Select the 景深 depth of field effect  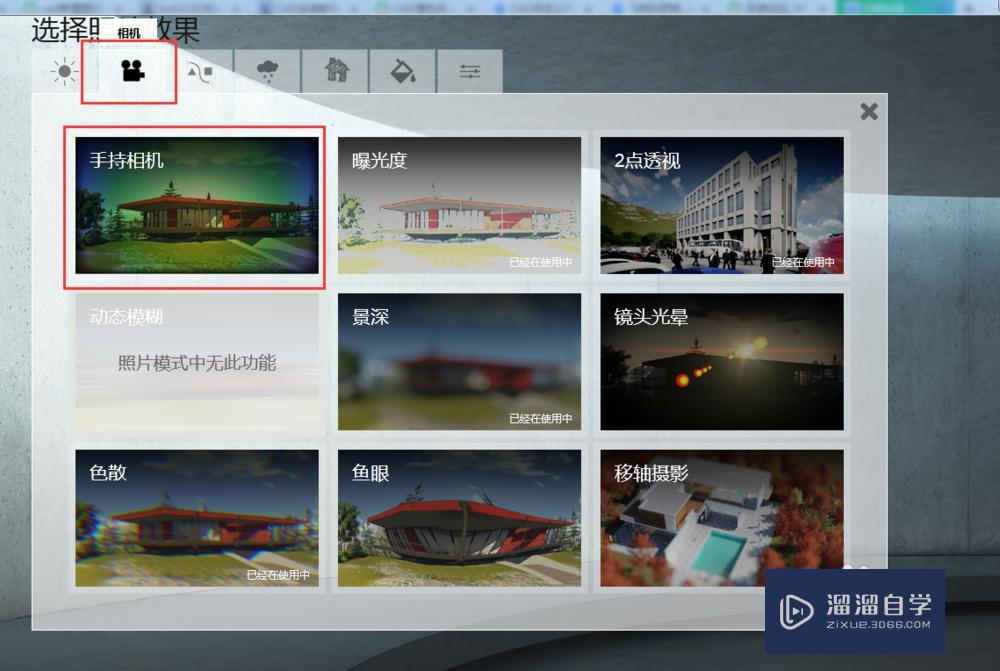[x=459, y=362]
